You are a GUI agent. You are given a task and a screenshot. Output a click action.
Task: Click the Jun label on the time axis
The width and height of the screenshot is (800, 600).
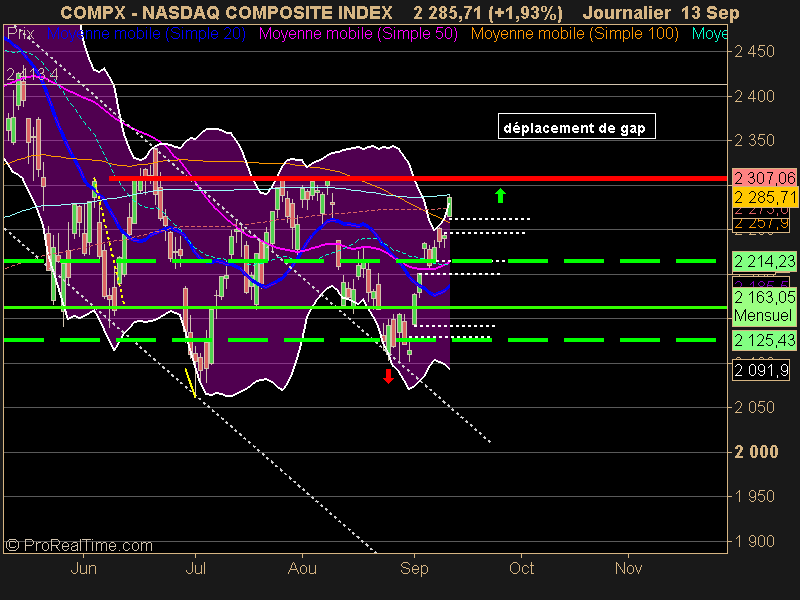tap(84, 568)
